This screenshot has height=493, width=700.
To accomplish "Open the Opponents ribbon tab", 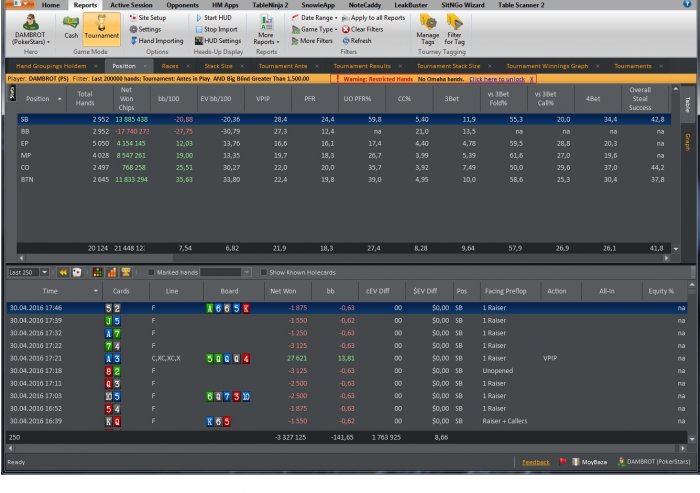I will point(180,5).
